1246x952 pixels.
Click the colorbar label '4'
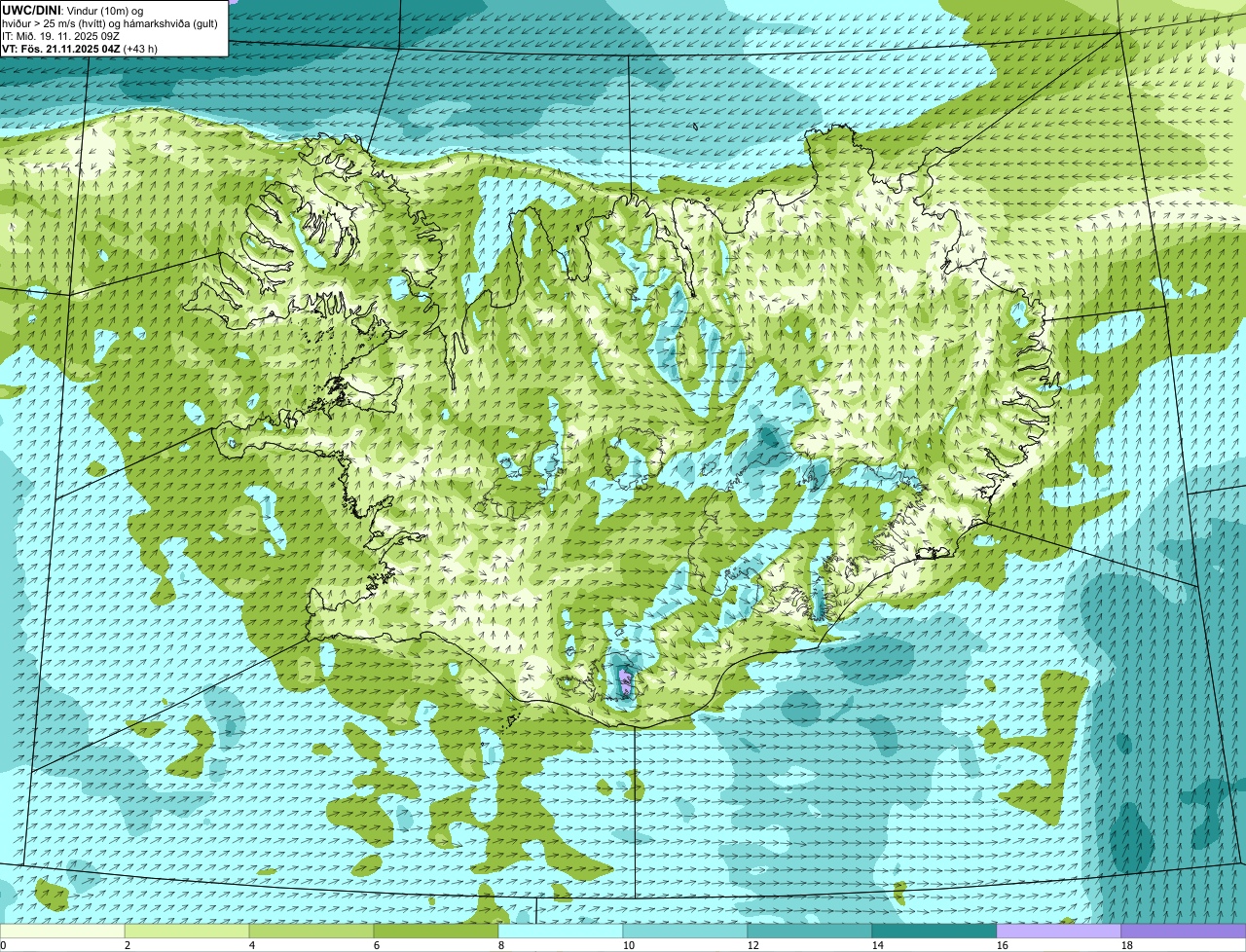[252, 945]
